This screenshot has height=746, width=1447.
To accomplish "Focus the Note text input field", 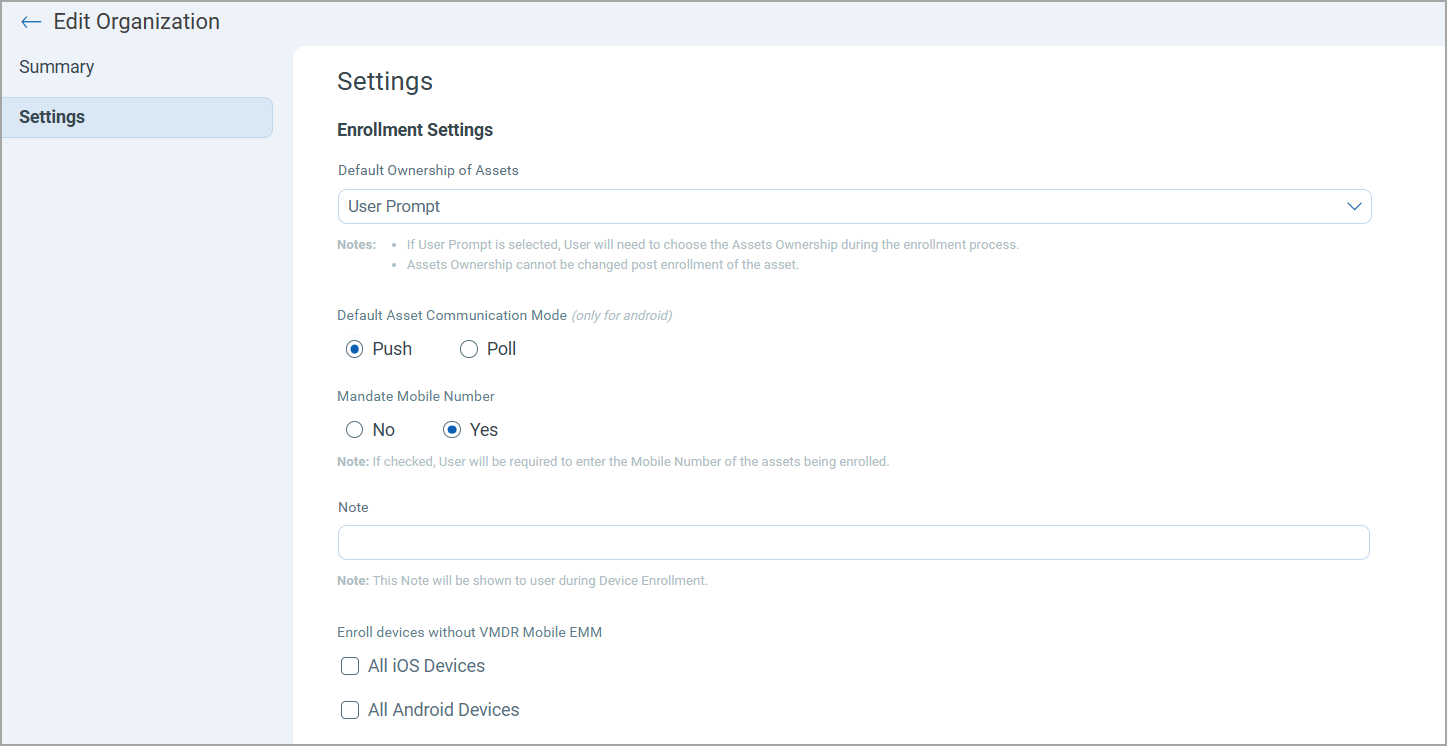I will pyautogui.click(x=854, y=542).
